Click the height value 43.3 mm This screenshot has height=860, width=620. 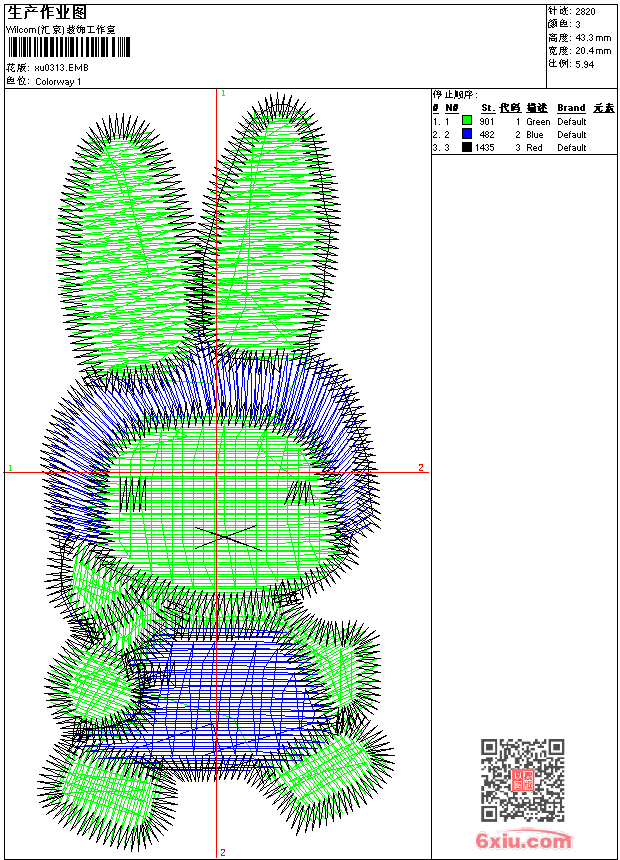(593, 38)
